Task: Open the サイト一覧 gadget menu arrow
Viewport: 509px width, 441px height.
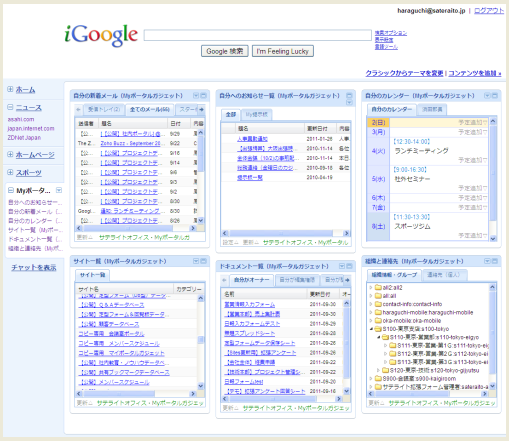Action: [x=196, y=261]
